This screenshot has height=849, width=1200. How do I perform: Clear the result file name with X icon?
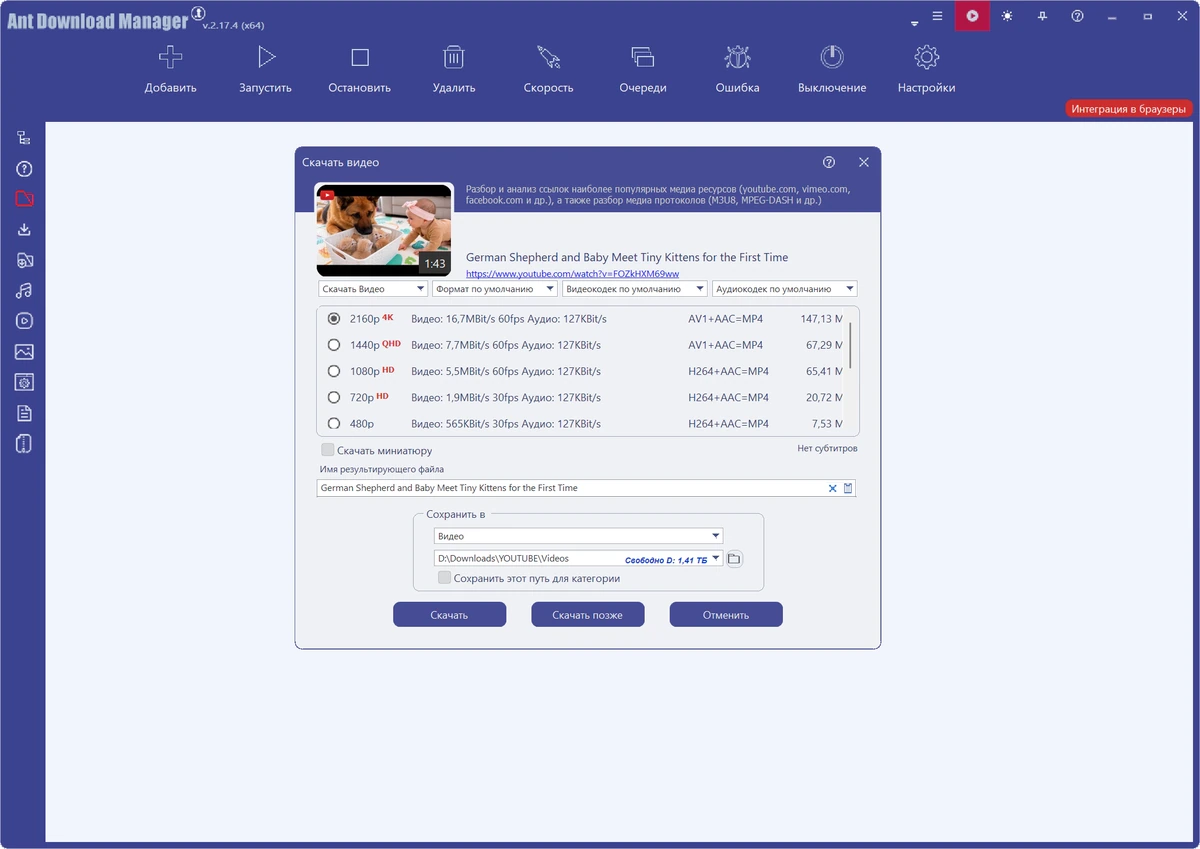(x=832, y=488)
